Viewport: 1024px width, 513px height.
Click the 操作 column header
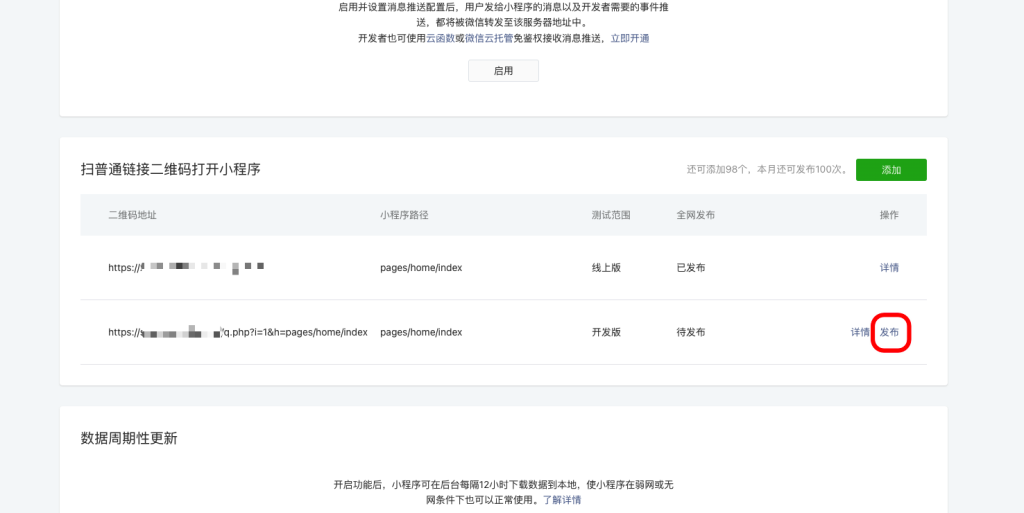coord(888,215)
